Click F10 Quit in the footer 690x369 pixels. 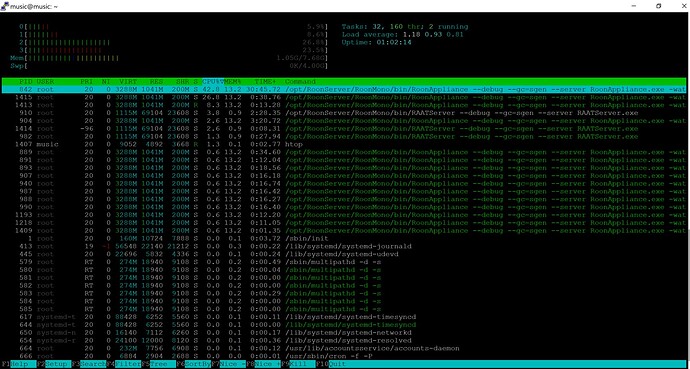(x=333, y=364)
